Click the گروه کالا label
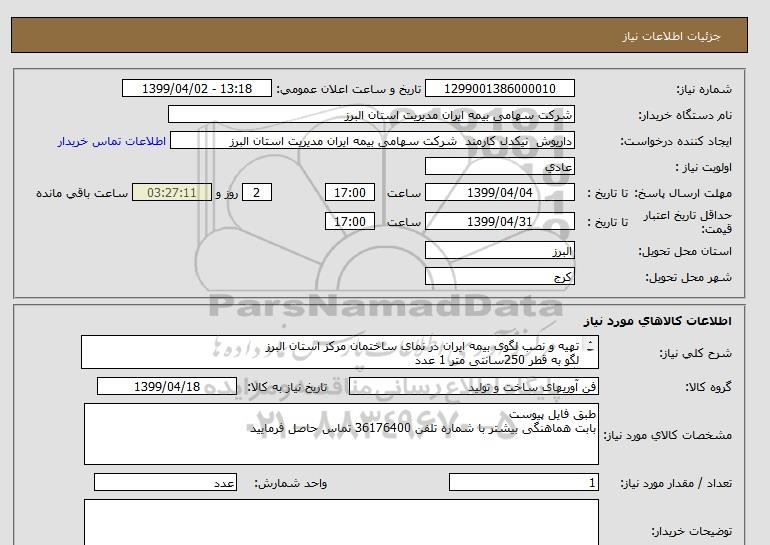Viewport: 770px width, 545px height. tap(709, 387)
